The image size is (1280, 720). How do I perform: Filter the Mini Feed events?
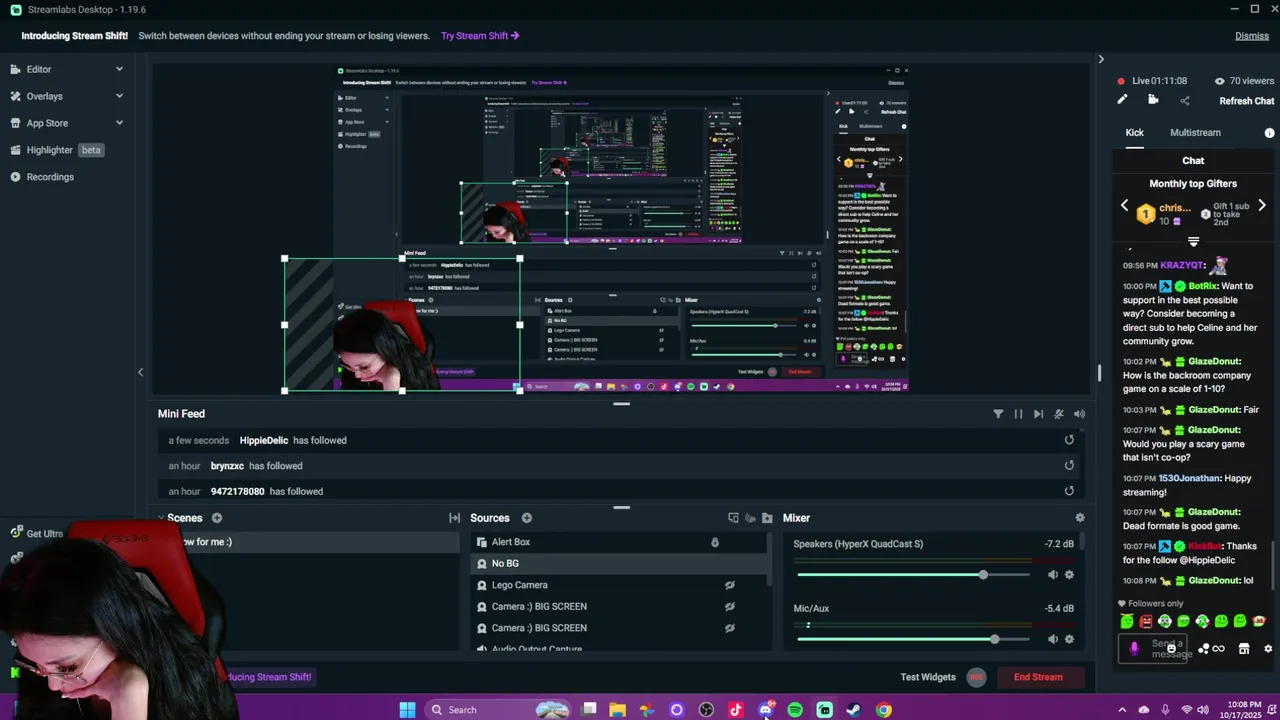(x=998, y=414)
